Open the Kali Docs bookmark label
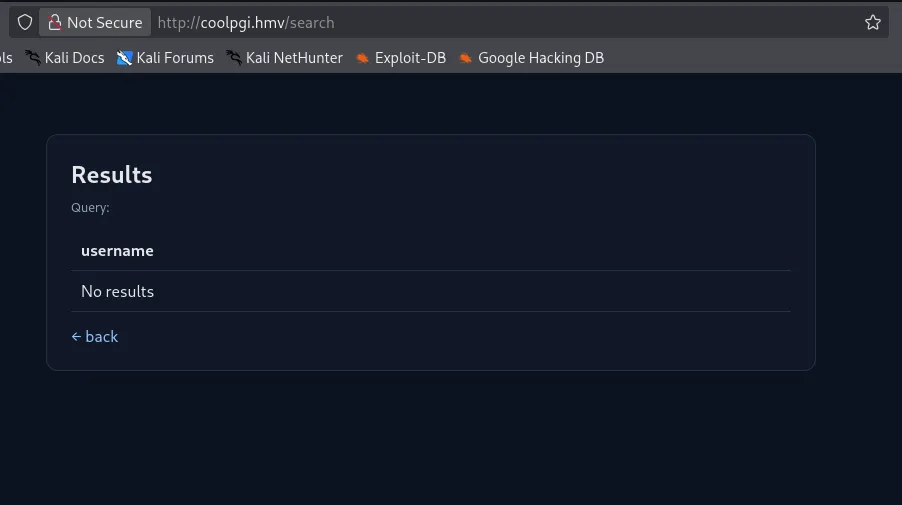Image resolution: width=902 pixels, height=505 pixels. [74, 58]
